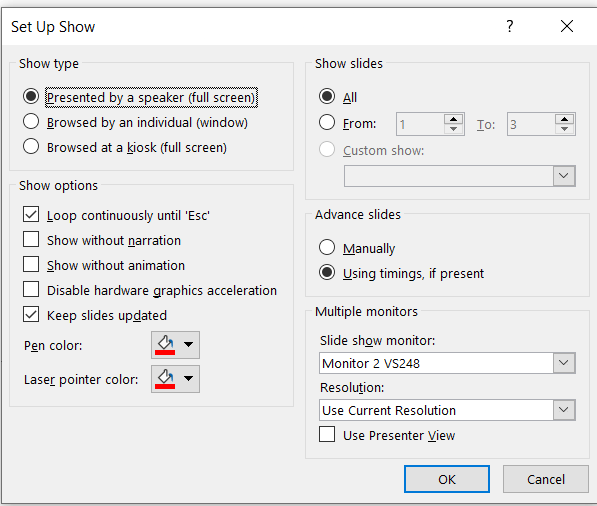Uncheck Loop continuously until 'Esc'

click(x=31, y=215)
